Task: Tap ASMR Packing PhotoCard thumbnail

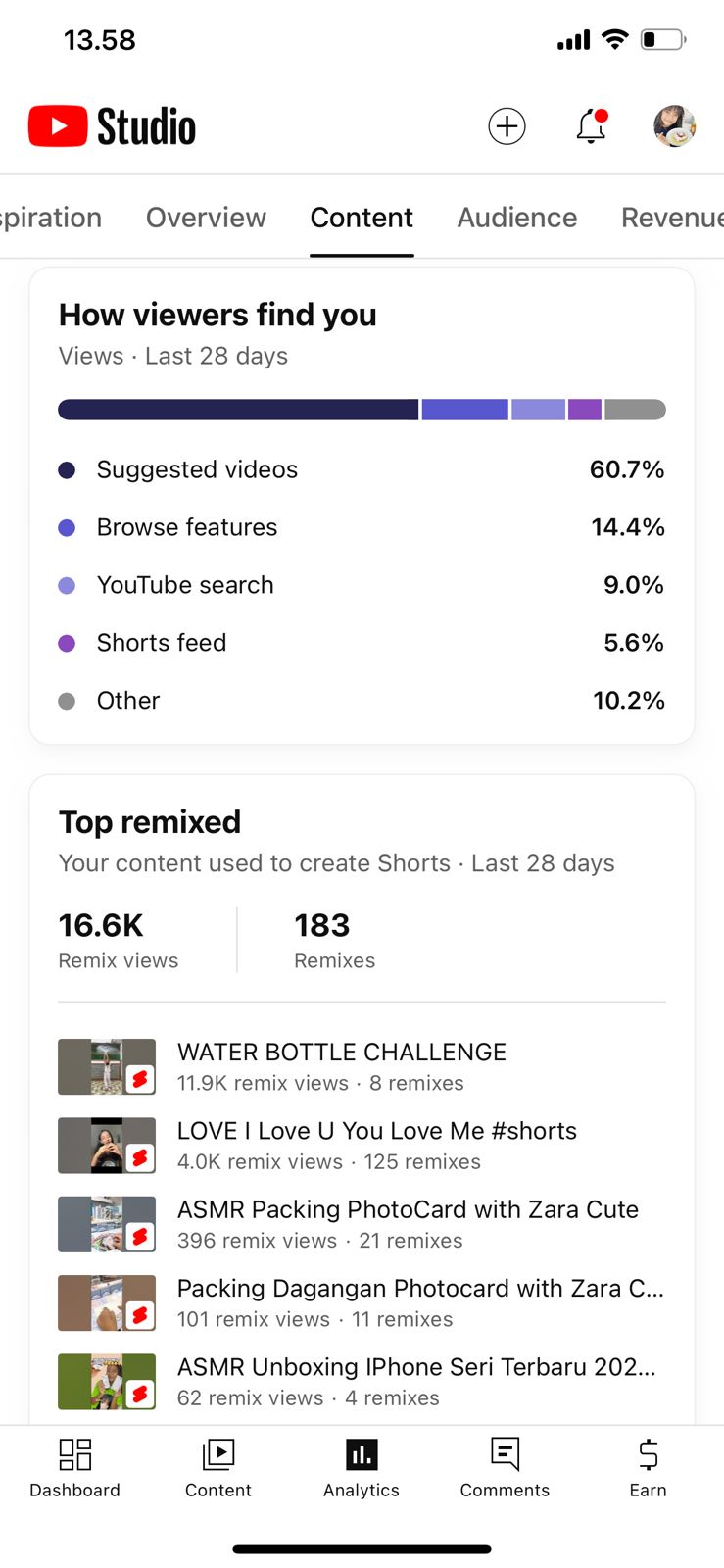Action: click(107, 1224)
